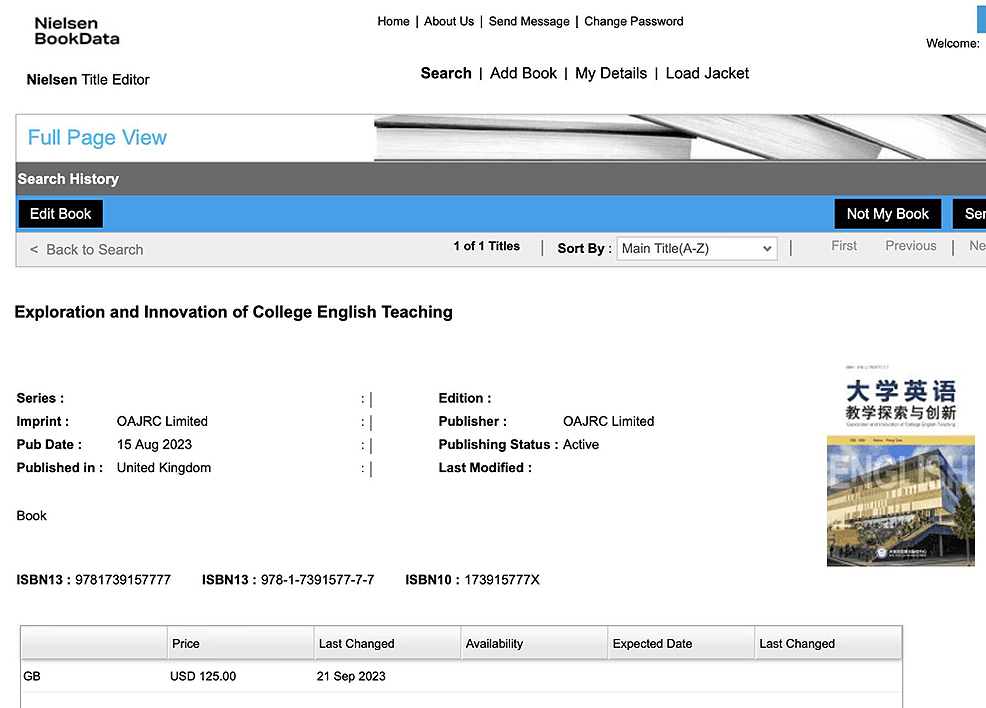The height and width of the screenshot is (708, 986).
Task: Click the Nielsen BookData logo
Action: pos(77,31)
